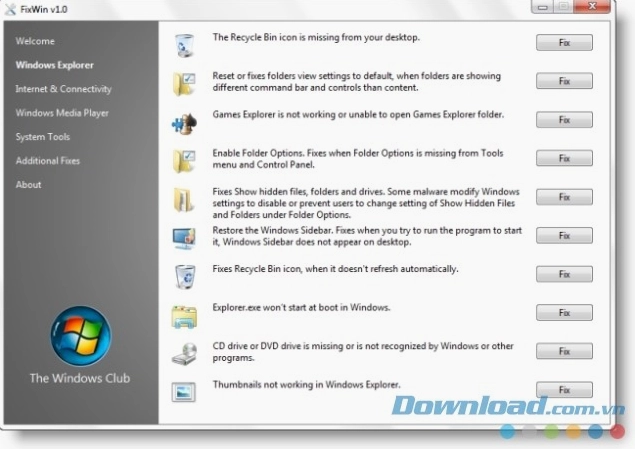This screenshot has width=635, height=449.
Task: Click the CD/DVD drive icon
Action: [x=185, y=354]
